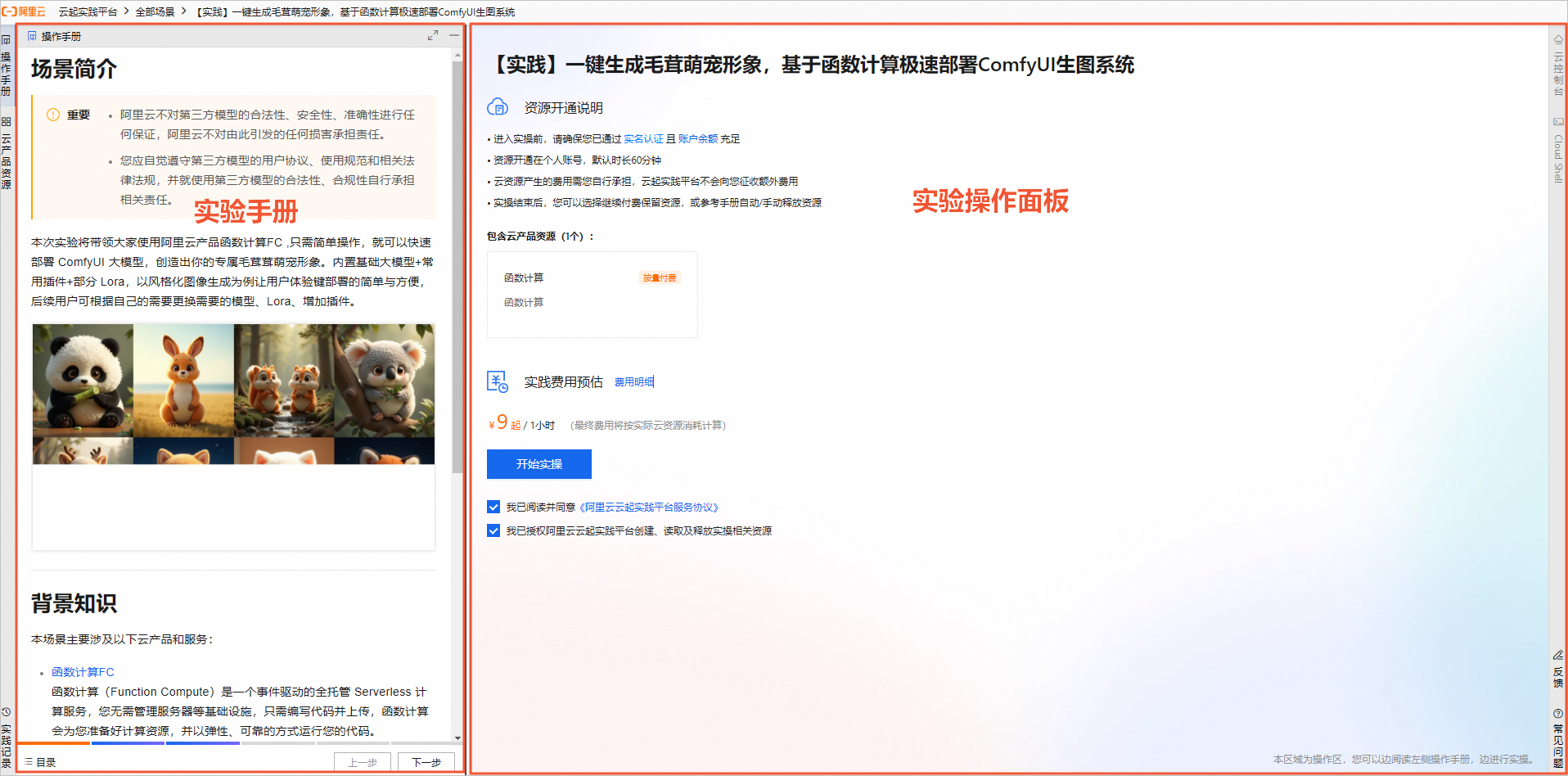This screenshot has width=1568, height=776.
Task: Go to 全部场景 in the breadcrumb
Action: (x=155, y=11)
